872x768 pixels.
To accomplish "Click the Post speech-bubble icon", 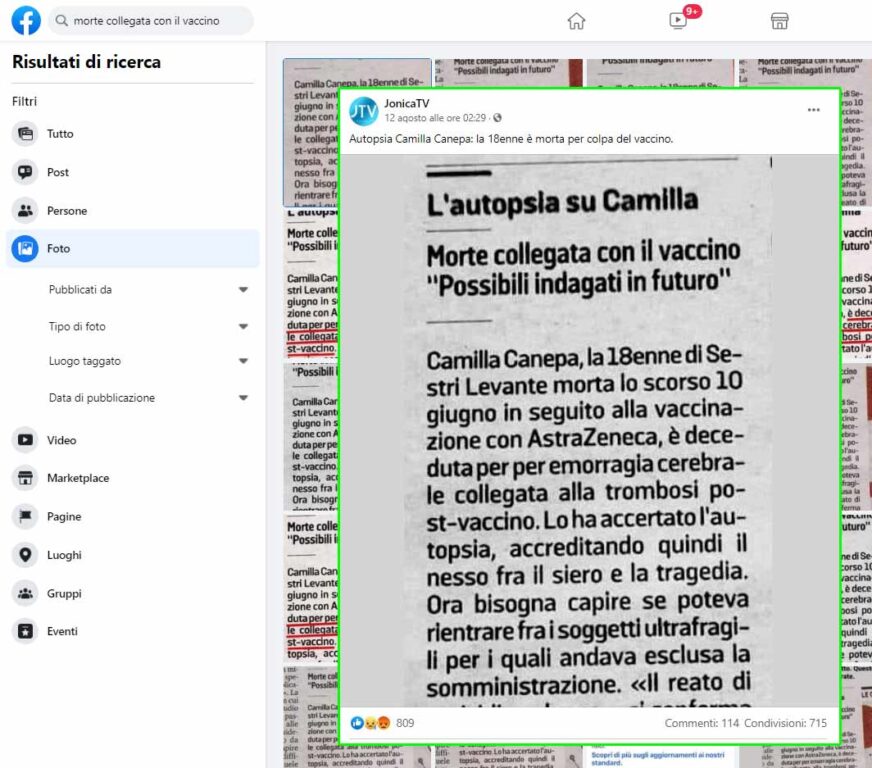I will coord(25,172).
